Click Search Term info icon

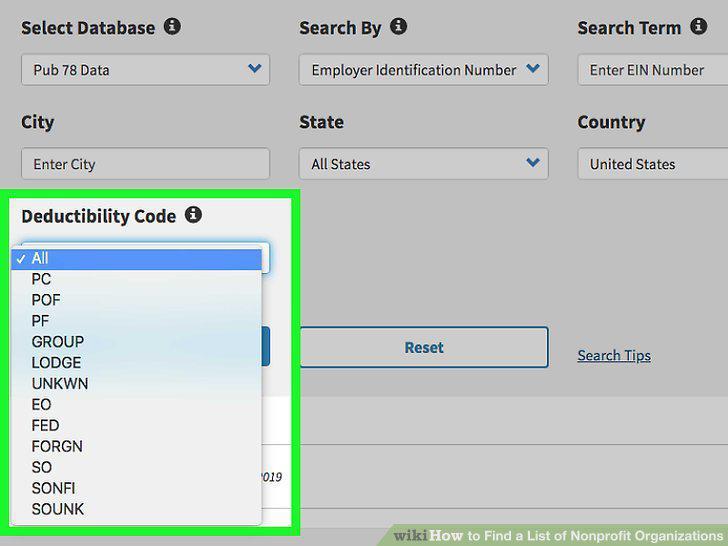pyautogui.click(x=698, y=26)
